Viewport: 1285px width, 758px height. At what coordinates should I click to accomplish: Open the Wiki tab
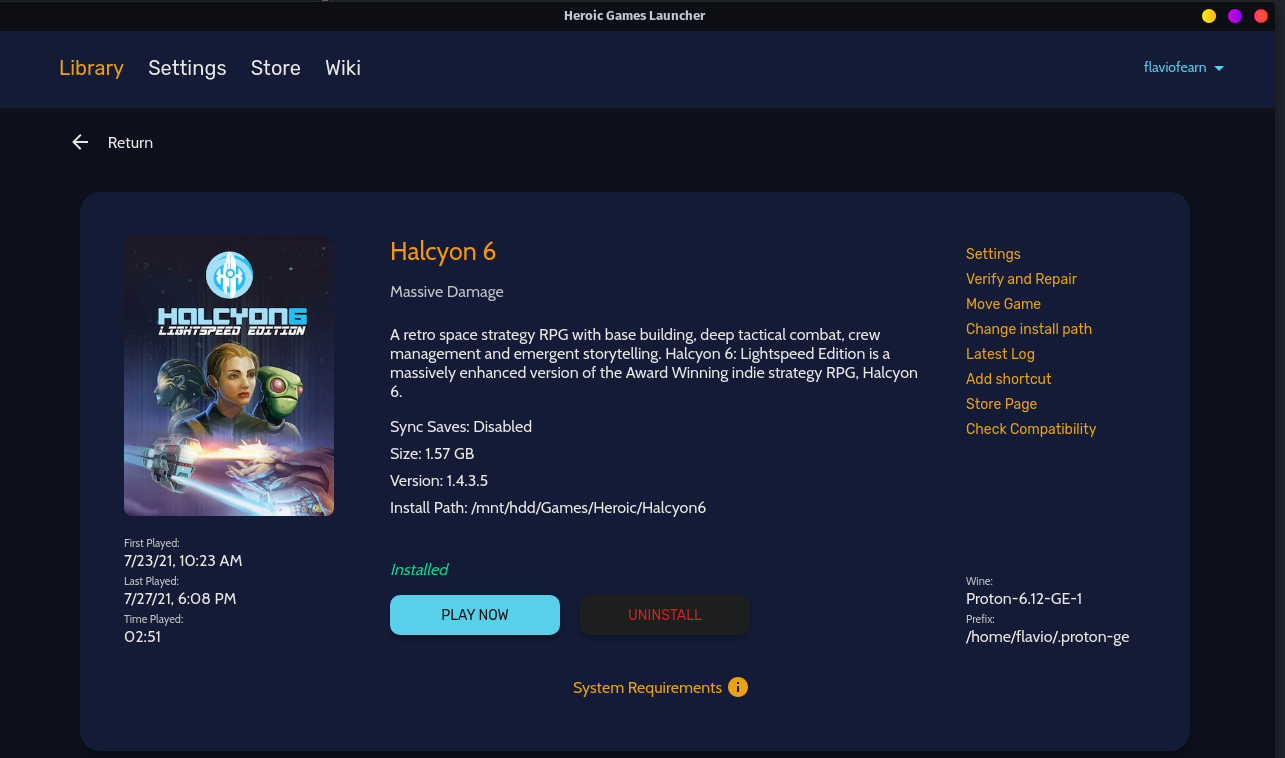tap(343, 68)
